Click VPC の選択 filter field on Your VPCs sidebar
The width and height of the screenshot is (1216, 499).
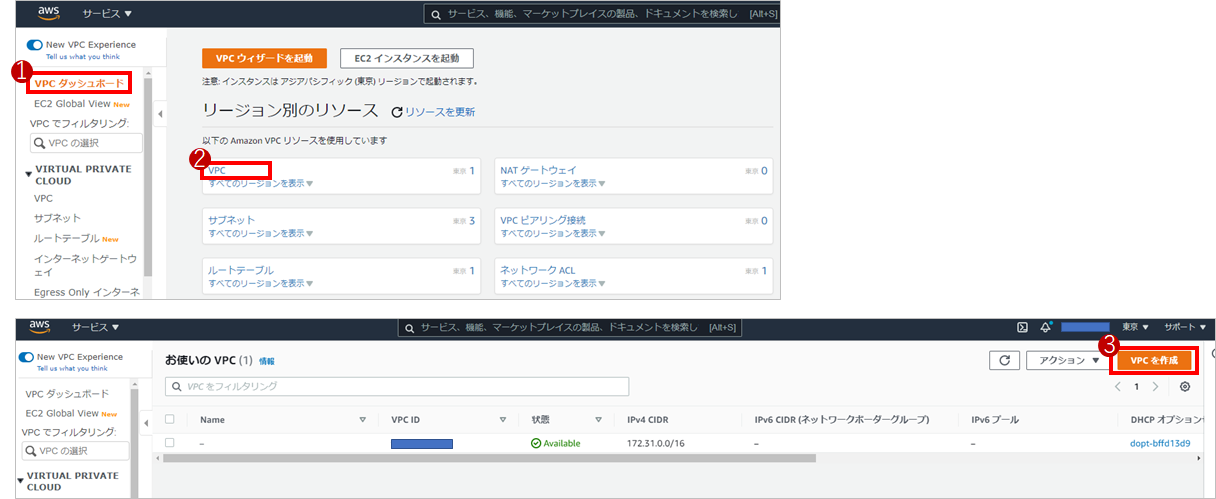pyautogui.click(x=73, y=451)
